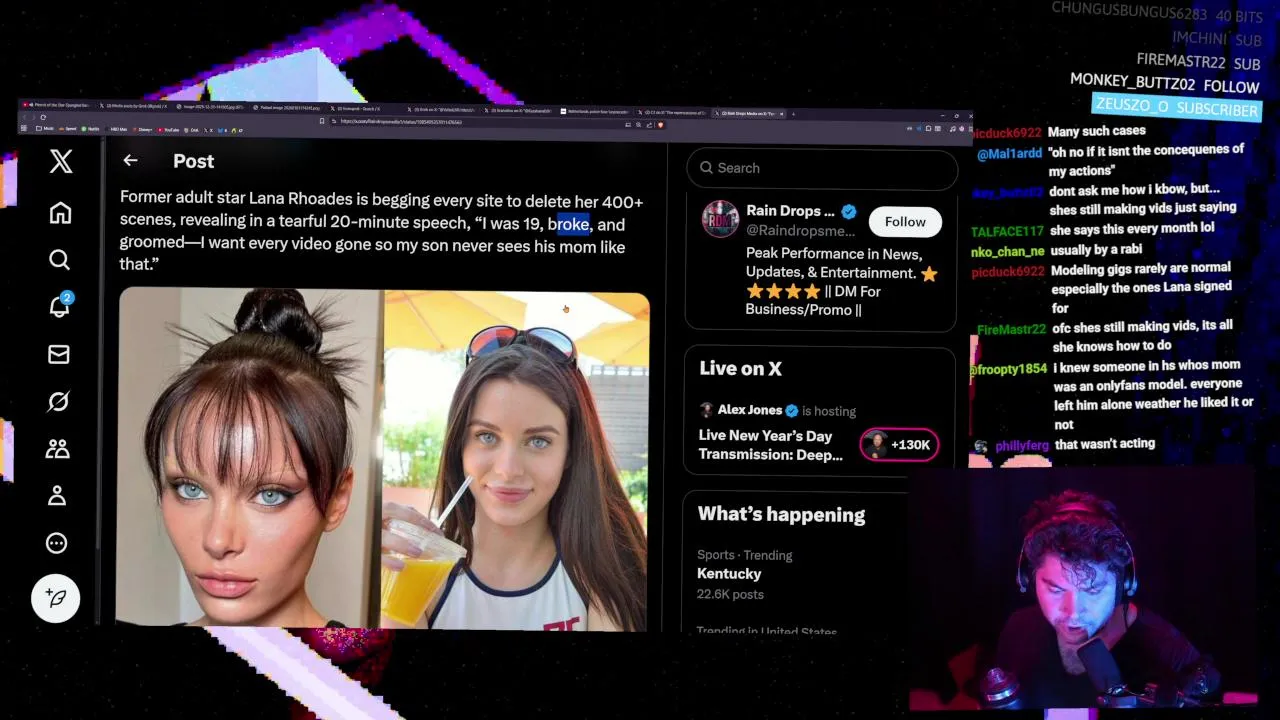Open Communities people icon
1280x720 pixels.
pos(57,449)
